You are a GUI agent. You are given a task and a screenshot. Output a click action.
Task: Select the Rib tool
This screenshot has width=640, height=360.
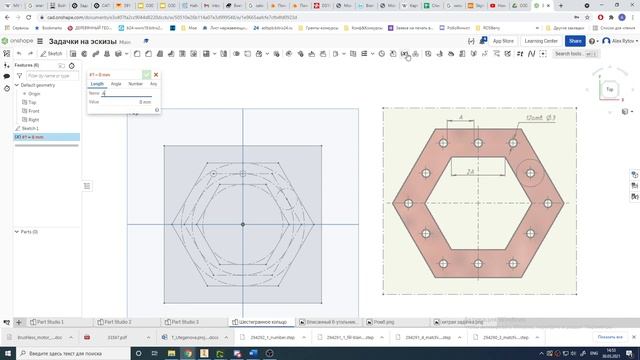click(171, 54)
